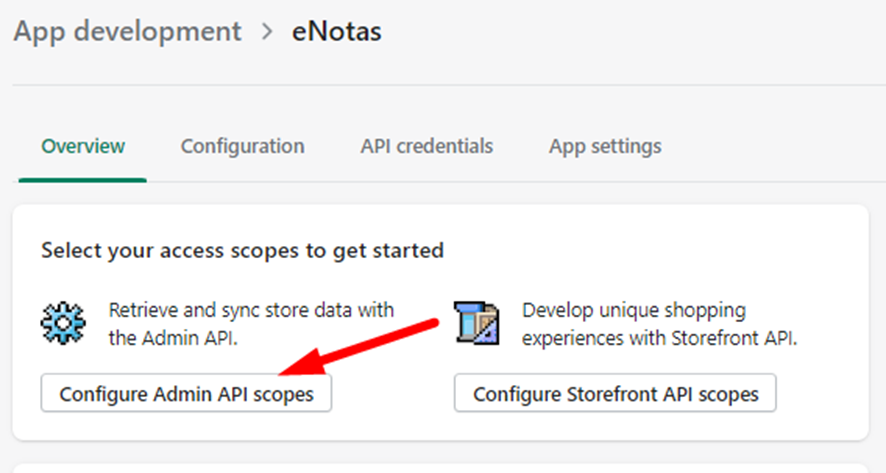
Task: Click the breadcrumb chevron separator after App development
Action: 267,32
